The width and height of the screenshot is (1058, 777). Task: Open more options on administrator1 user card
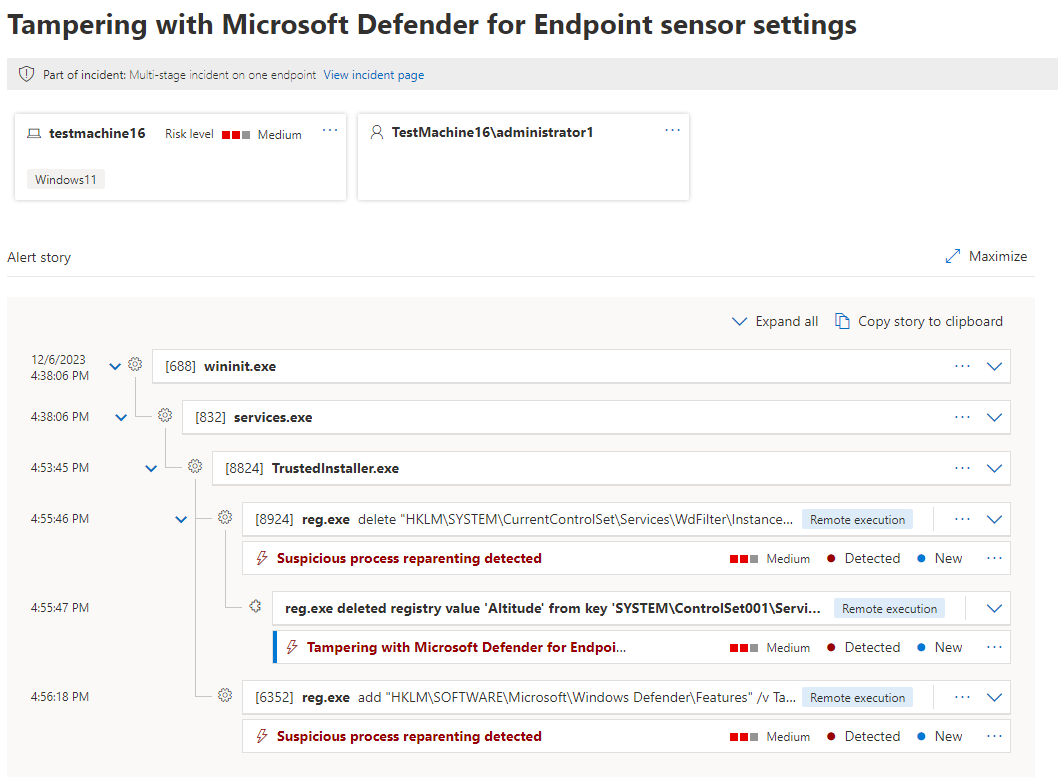click(673, 130)
